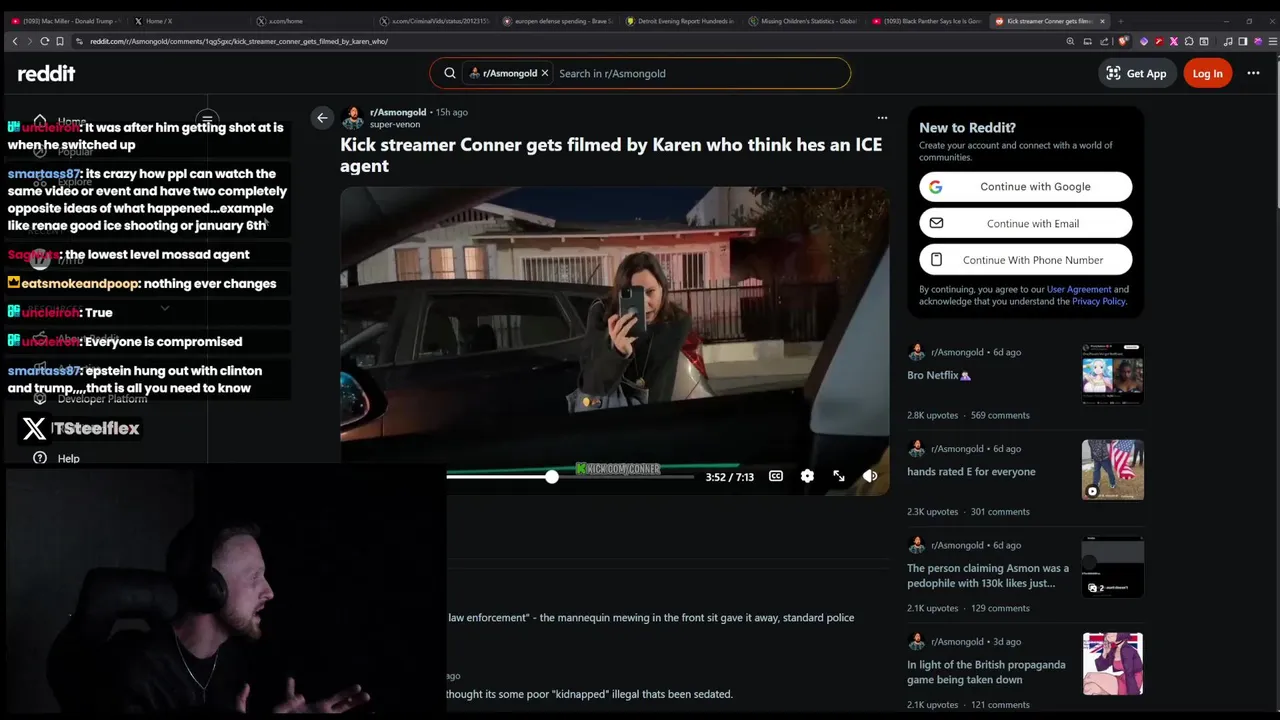Switch to the x.com/home tab
Viewport: 1280px width, 720px height.
(310, 21)
